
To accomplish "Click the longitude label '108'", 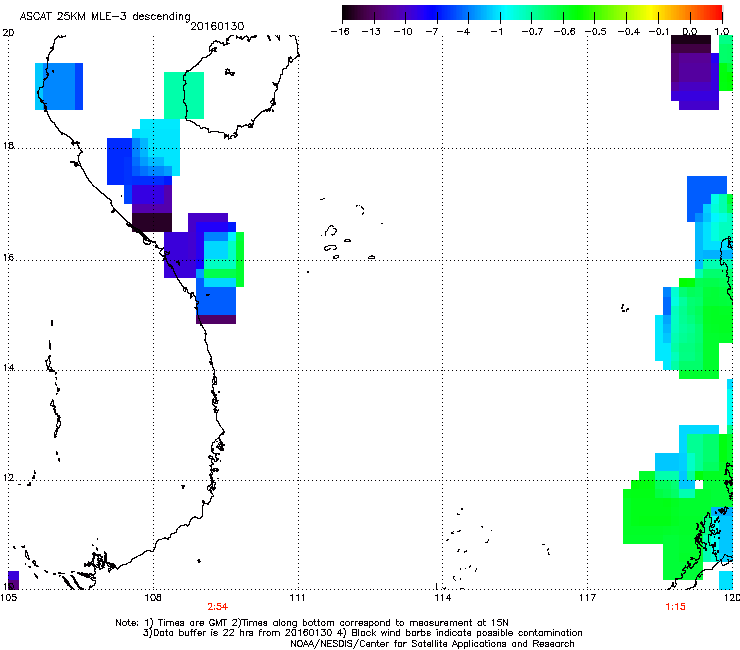I will tap(153, 598).
